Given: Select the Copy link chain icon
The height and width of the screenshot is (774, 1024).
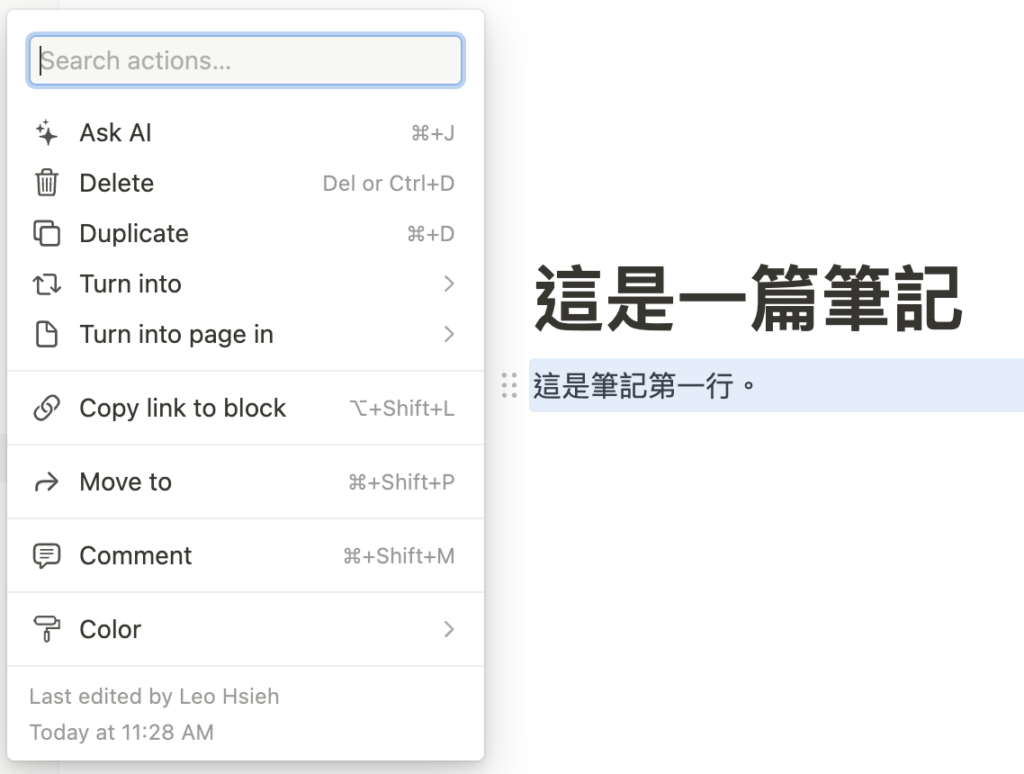Looking at the screenshot, I should click(47, 408).
